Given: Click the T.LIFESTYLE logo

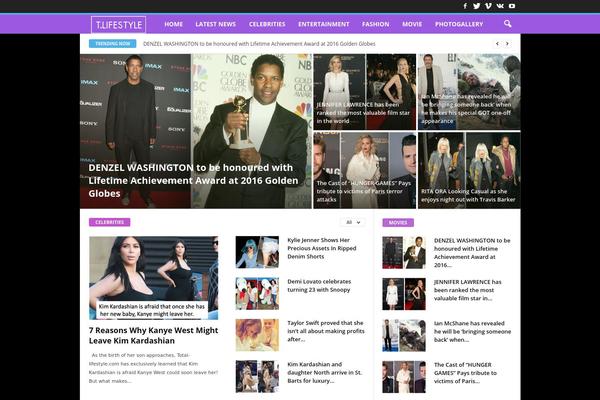Looking at the screenshot, I should tap(119, 25).
